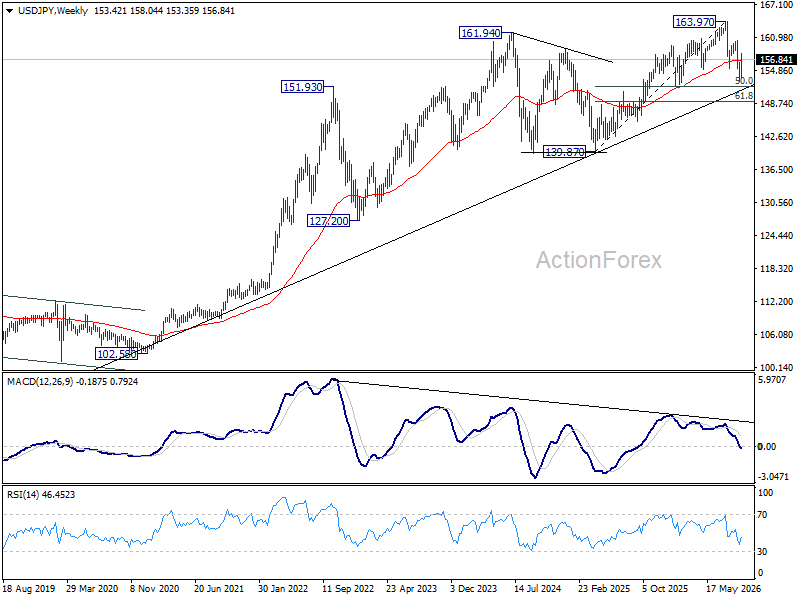The height and width of the screenshot is (600, 800).
Task: Select the 151.930 high price label
Action: [303, 87]
